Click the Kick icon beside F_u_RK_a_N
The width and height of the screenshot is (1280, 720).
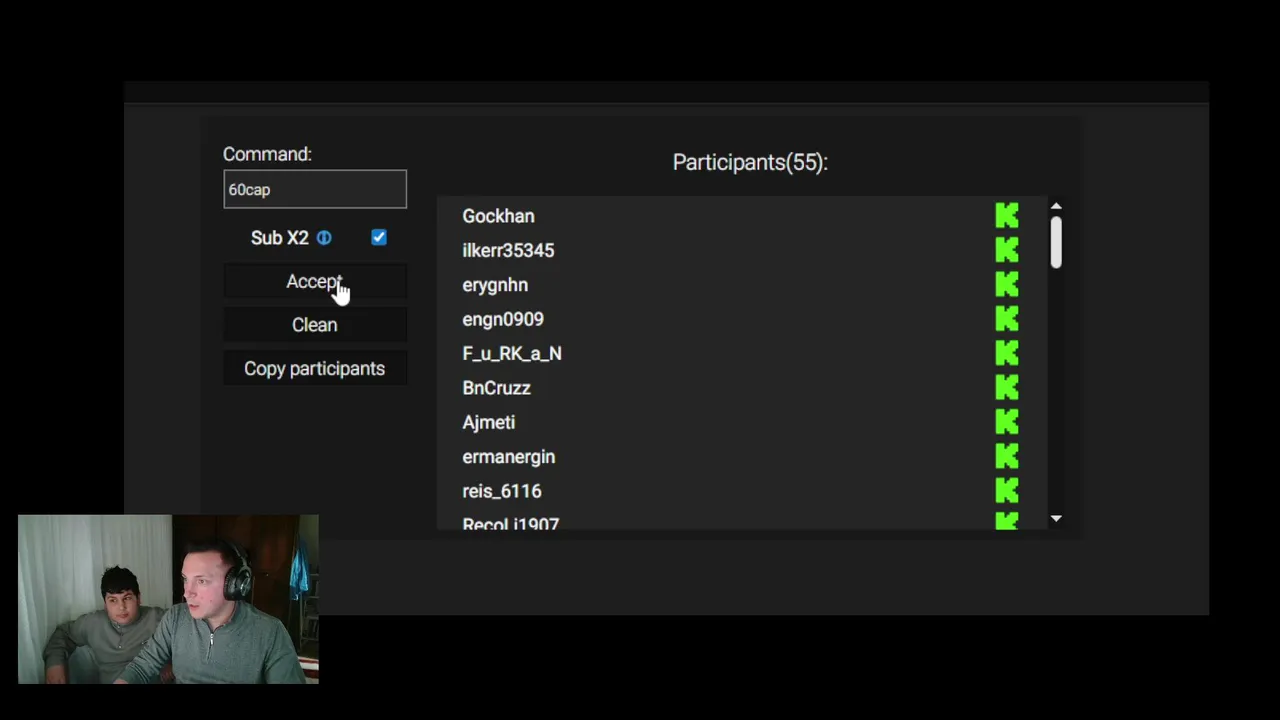(x=1007, y=353)
